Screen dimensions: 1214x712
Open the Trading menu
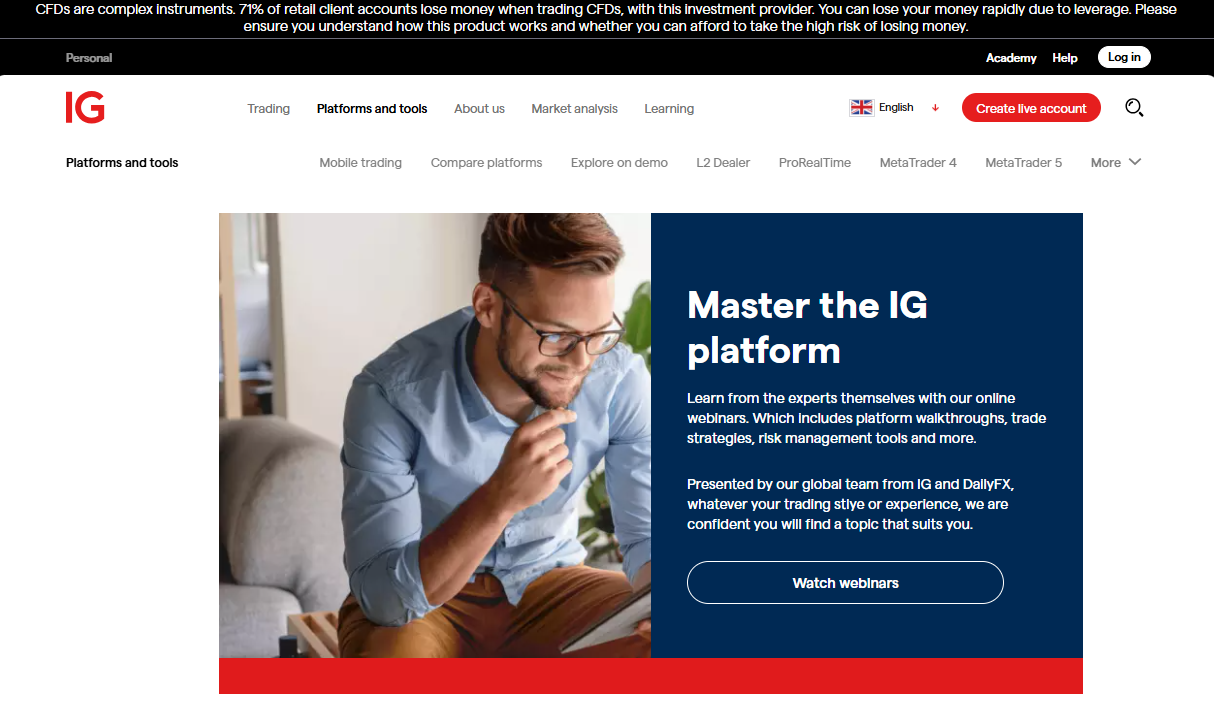[269, 108]
